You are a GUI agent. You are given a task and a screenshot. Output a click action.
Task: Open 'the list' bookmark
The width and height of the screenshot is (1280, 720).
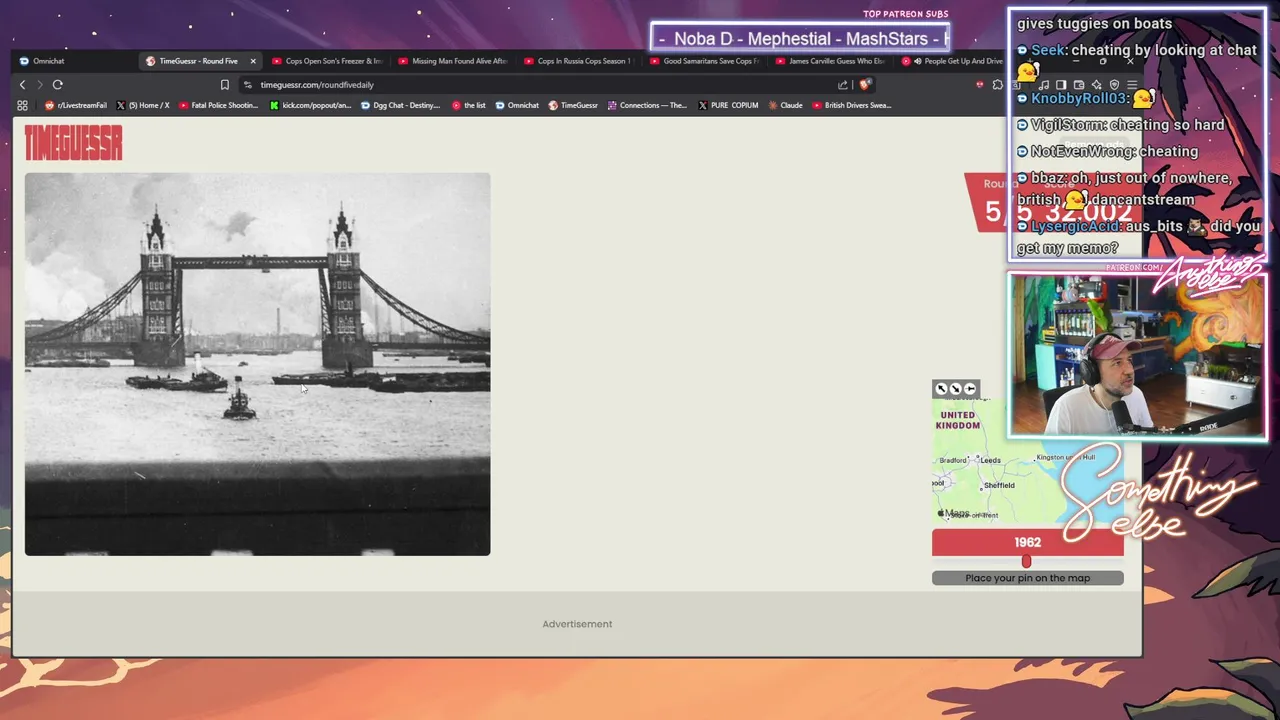pyautogui.click(x=469, y=105)
